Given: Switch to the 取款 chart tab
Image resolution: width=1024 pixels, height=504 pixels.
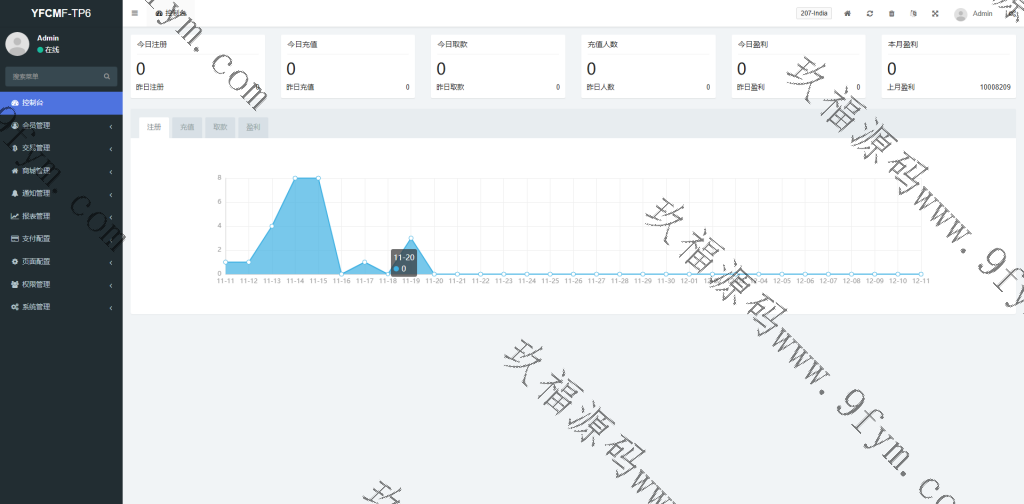Looking at the screenshot, I should pos(220,128).
